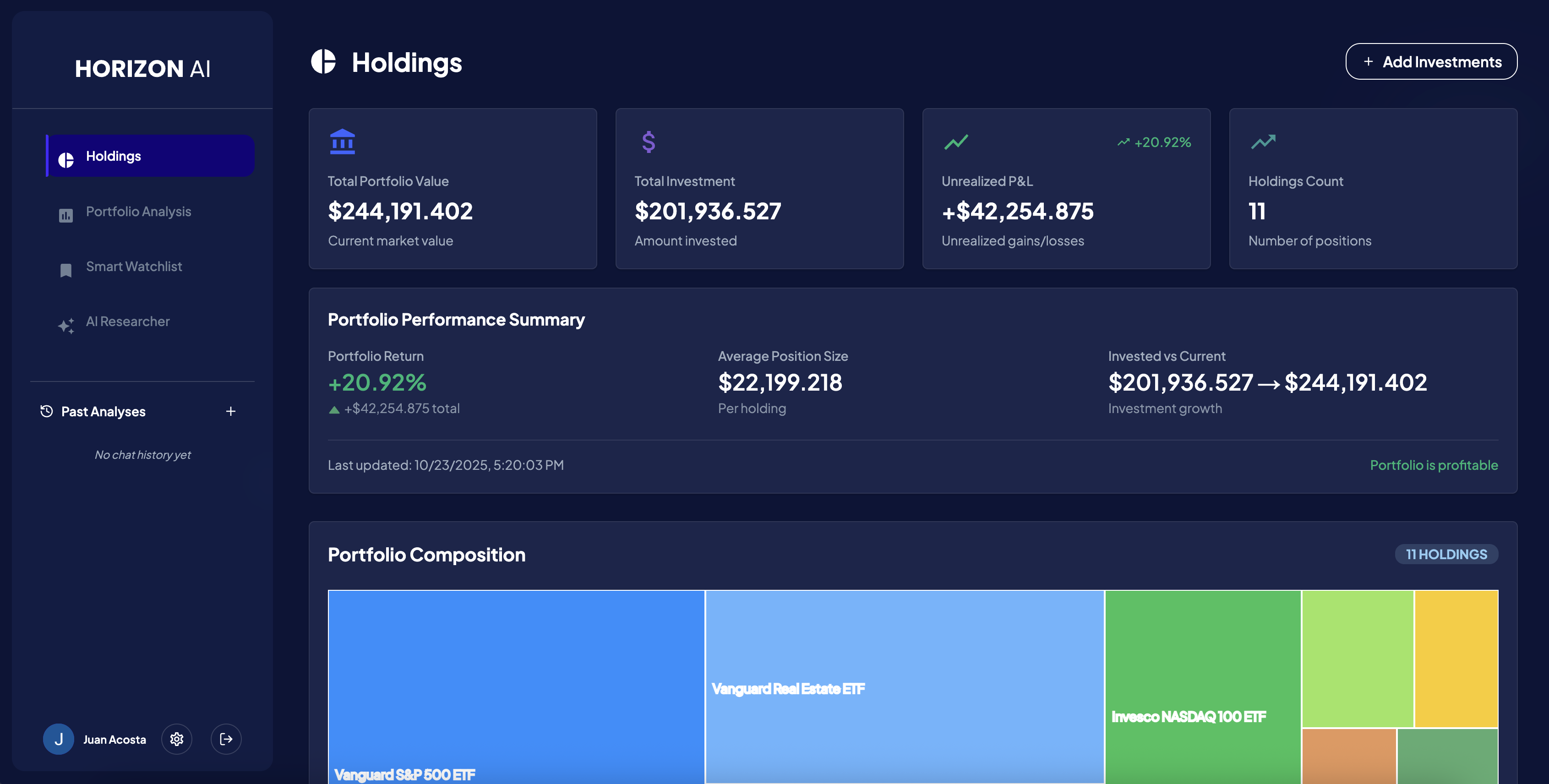Click the Smart Watchlist bookmark icon
Viewport: 1549px width, 784px height.
click(66, 270)
